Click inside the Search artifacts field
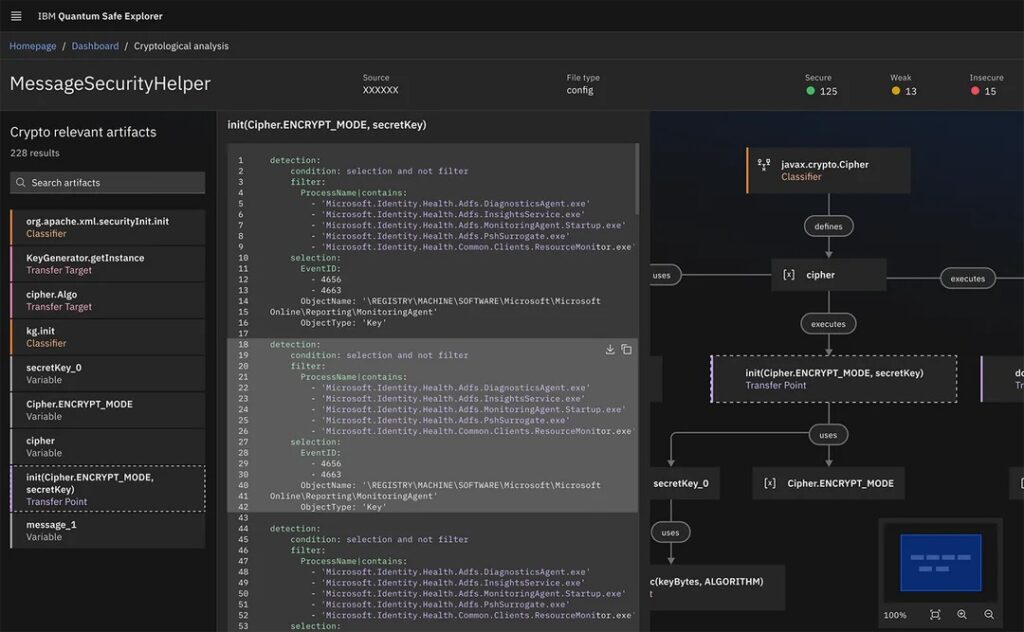 [105, 182]
